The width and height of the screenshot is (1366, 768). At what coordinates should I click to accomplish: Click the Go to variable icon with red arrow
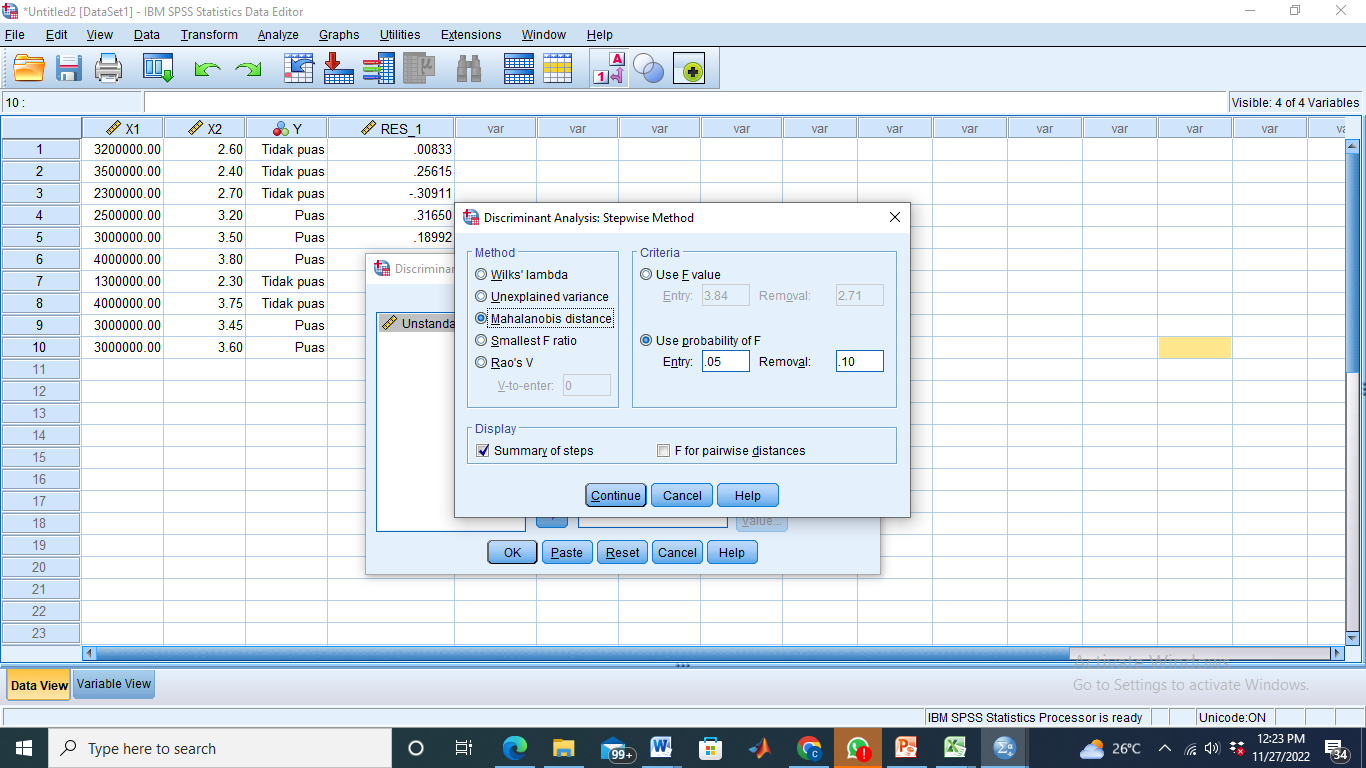[339, 68]
